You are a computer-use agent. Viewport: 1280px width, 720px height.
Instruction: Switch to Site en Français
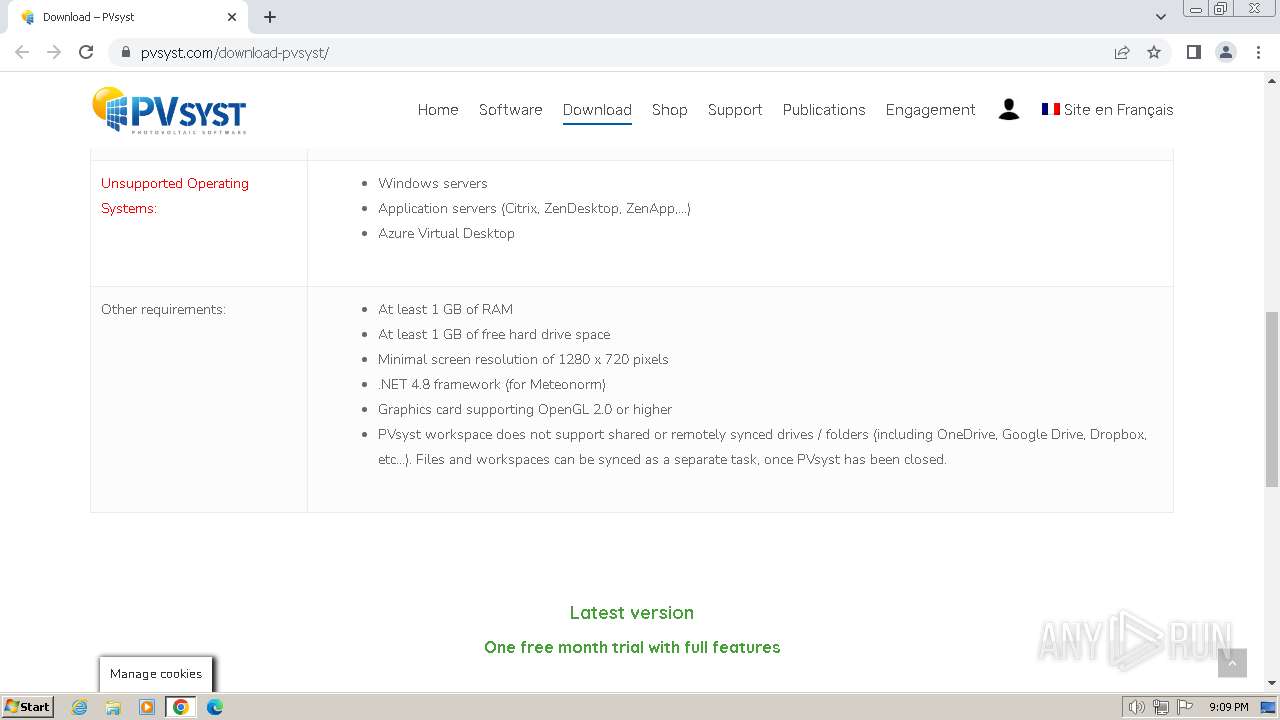pos(1108,110)
